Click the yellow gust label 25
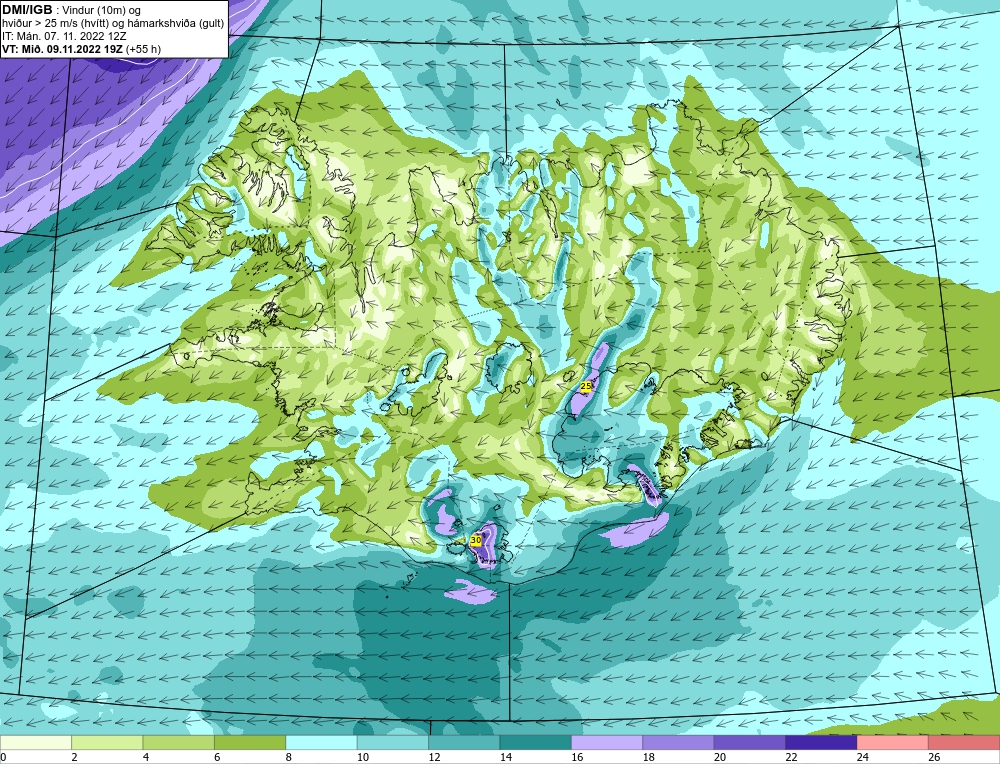1000x764 pixels. [587, 386]
